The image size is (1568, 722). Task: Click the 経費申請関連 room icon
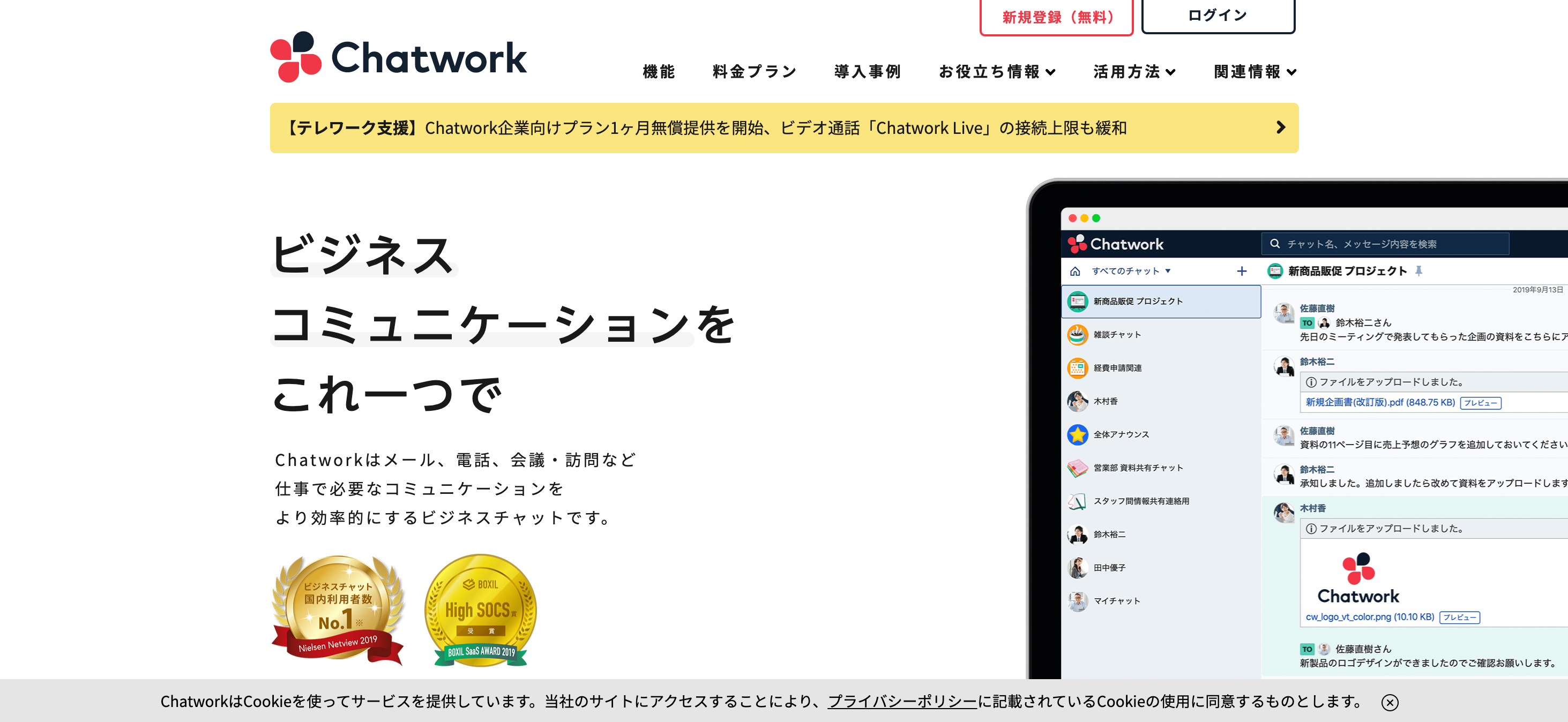1077,368
